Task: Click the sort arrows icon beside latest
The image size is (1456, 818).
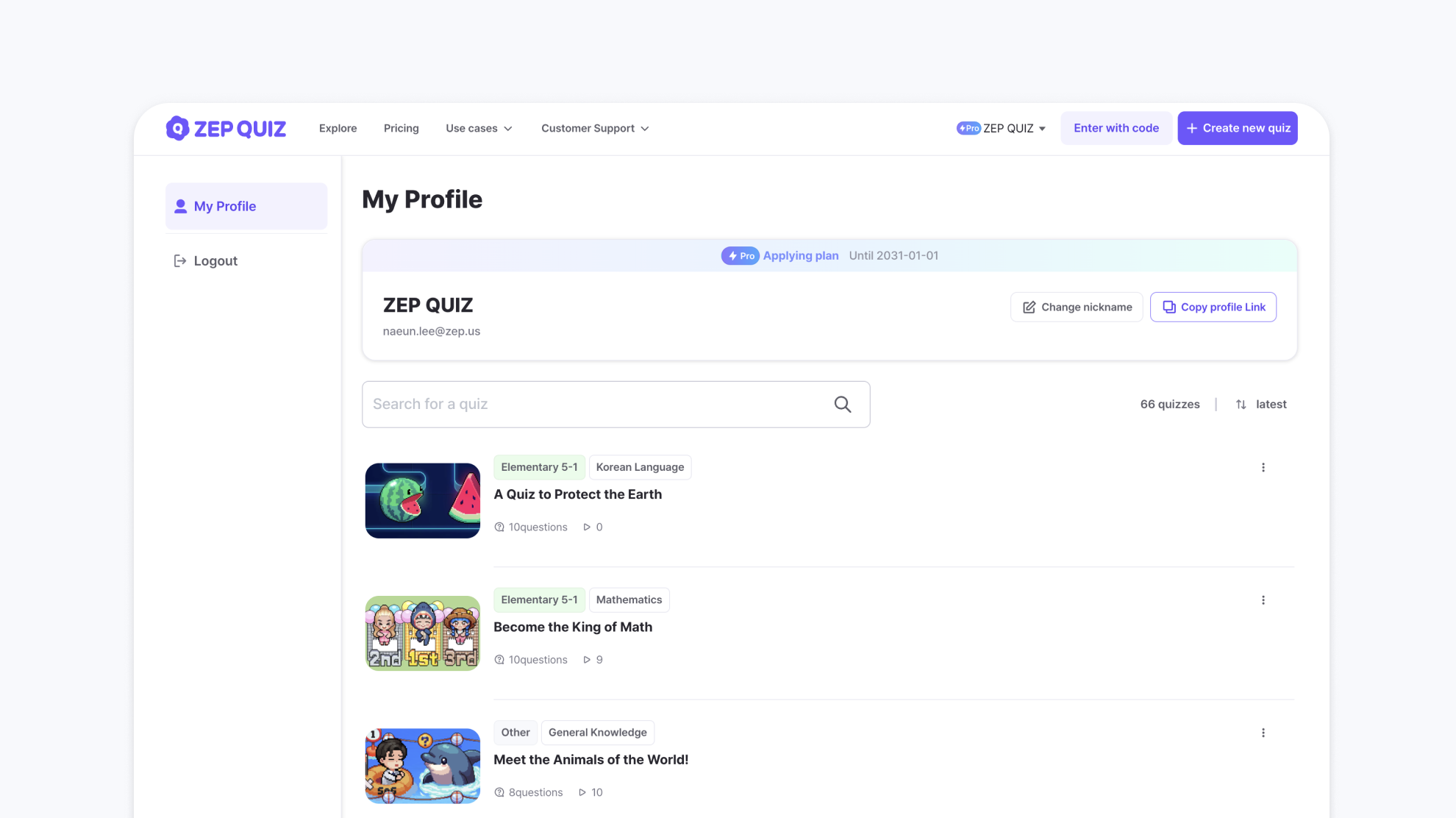Action: [1241, 404]
